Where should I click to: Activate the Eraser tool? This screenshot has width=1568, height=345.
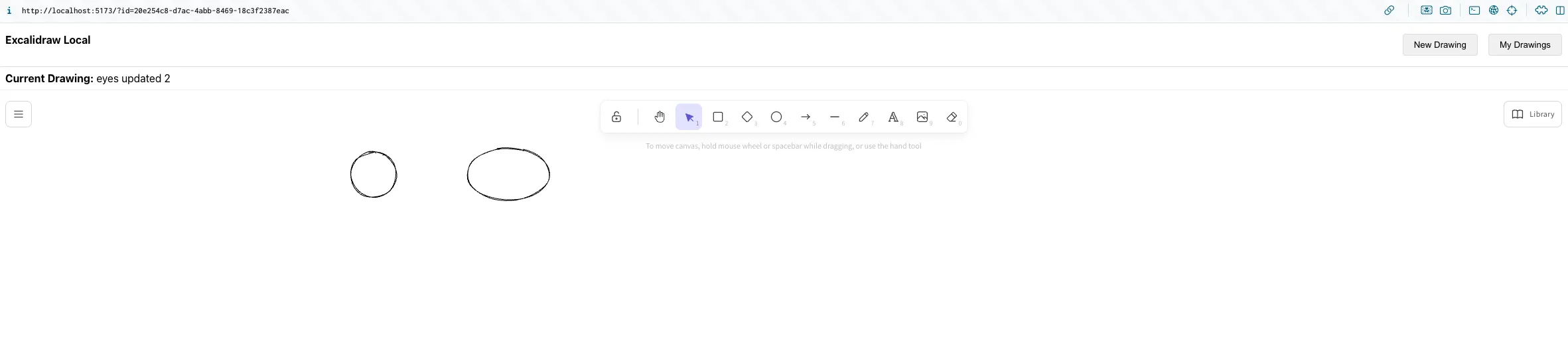pyautogui.click(x=952, y=117)
